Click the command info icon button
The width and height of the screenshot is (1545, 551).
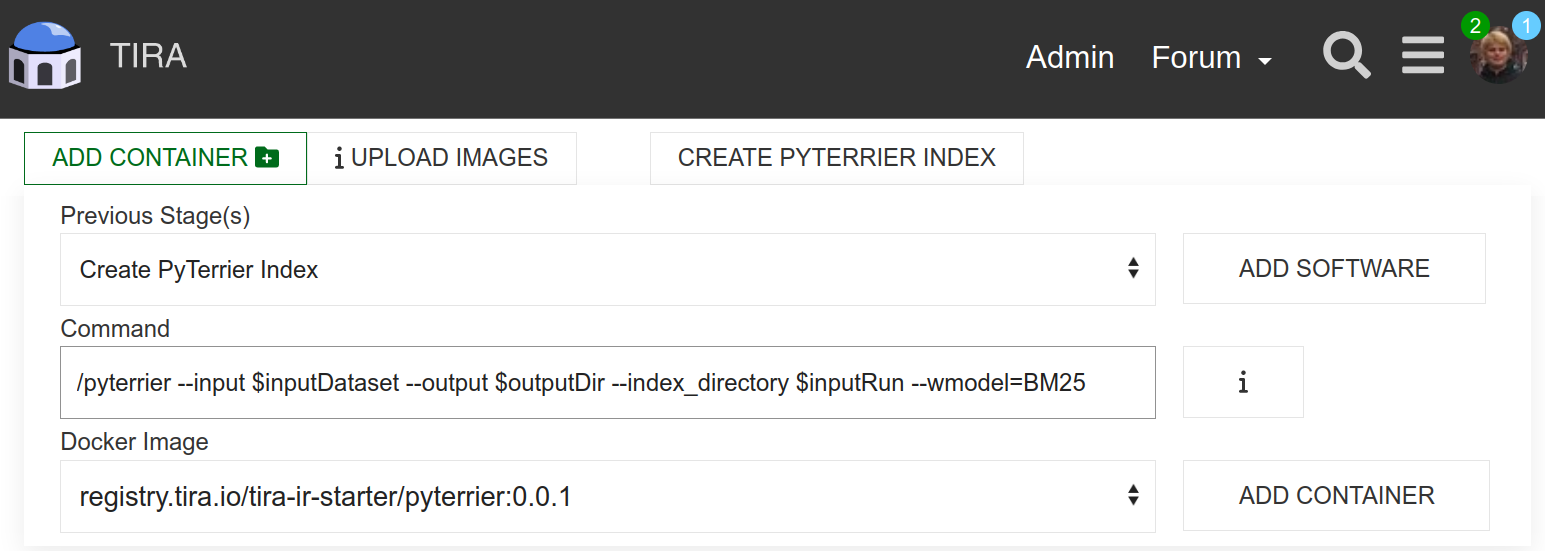coord(1243,382)
